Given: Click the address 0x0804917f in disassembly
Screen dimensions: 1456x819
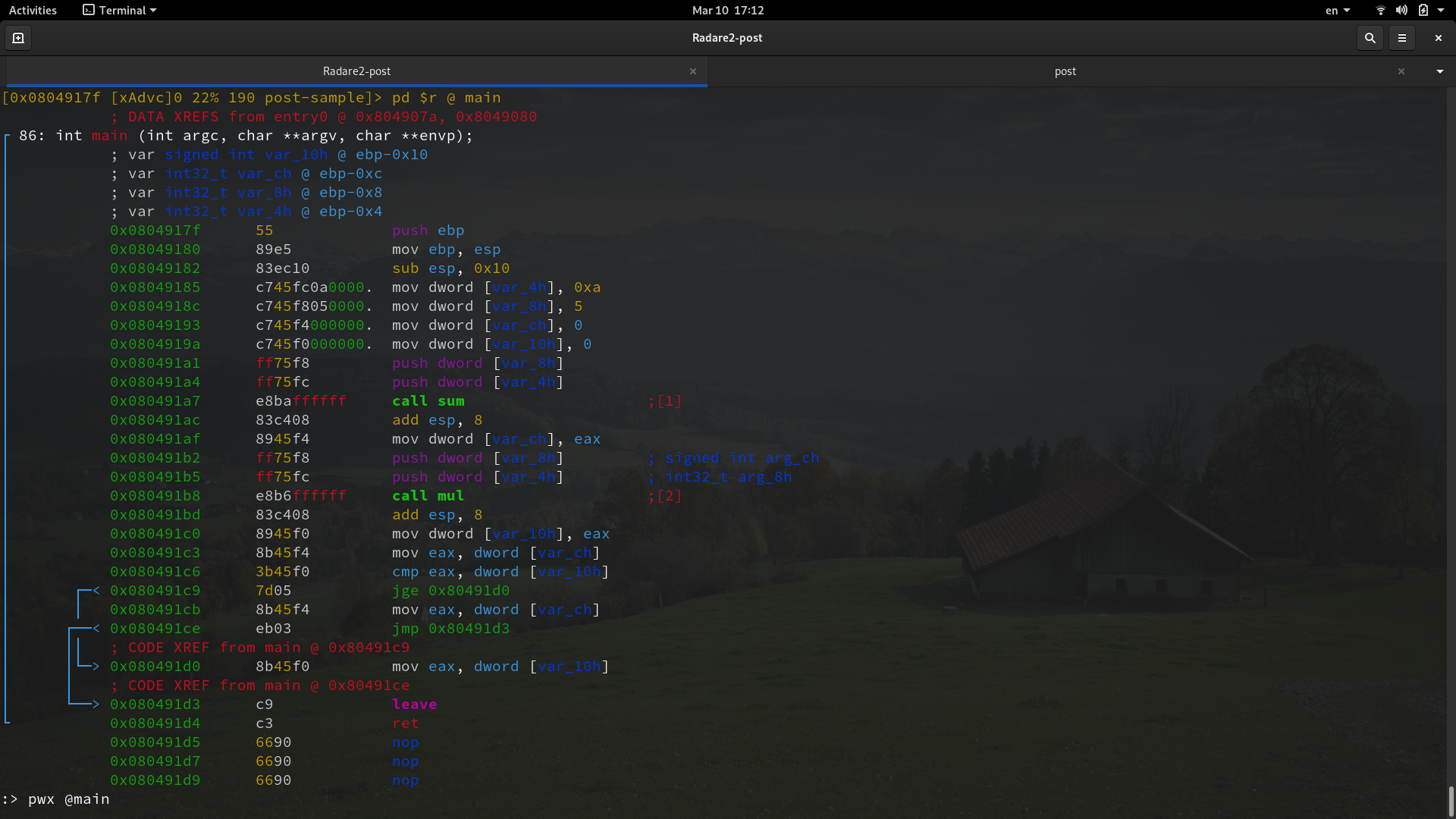Looking at the screenshot, I should coord(155,231).
